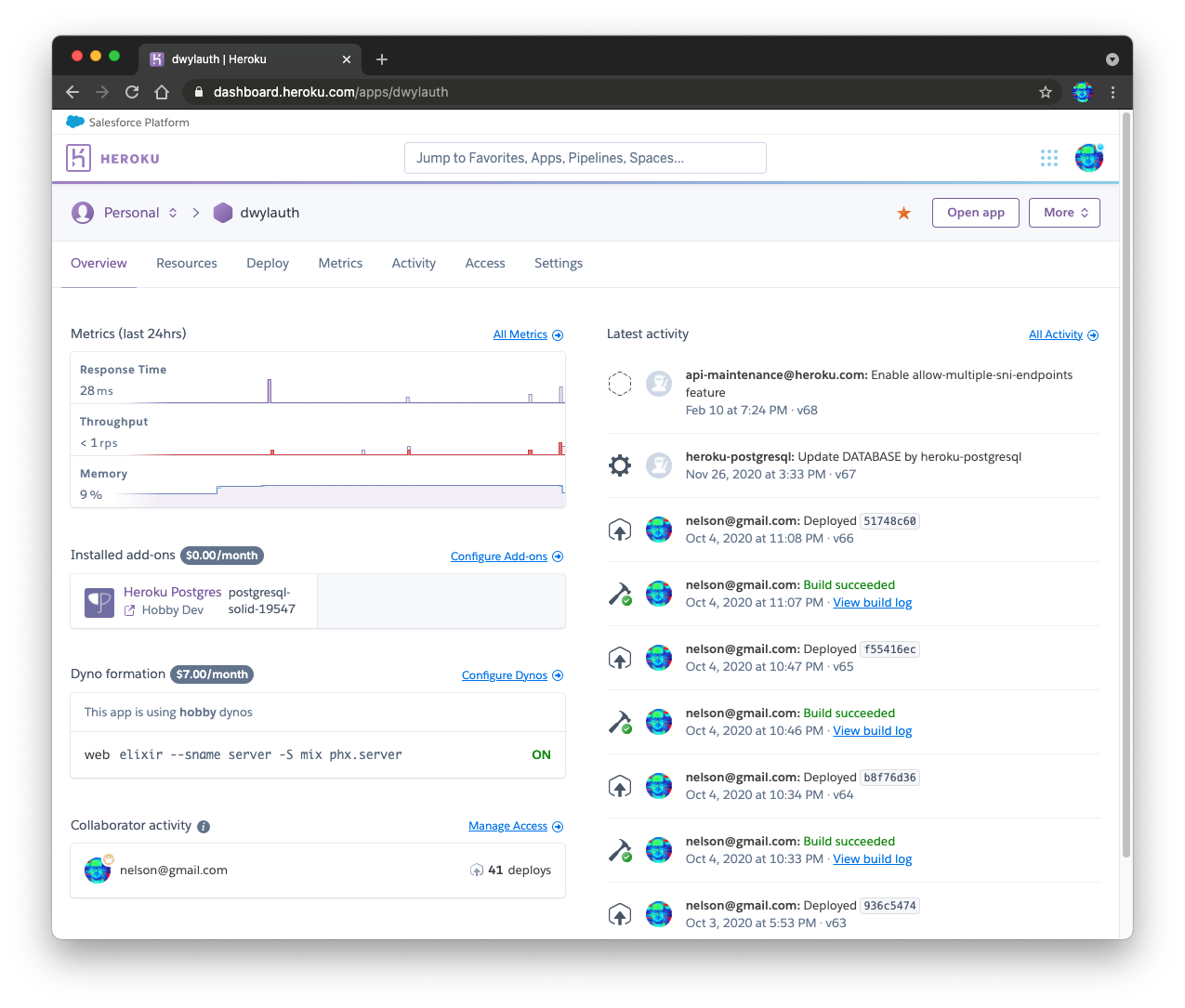Click the build hammer icon for Build succeeded
The height and width of the screenshot is (1008, 1185).
[x=620, y=593]
